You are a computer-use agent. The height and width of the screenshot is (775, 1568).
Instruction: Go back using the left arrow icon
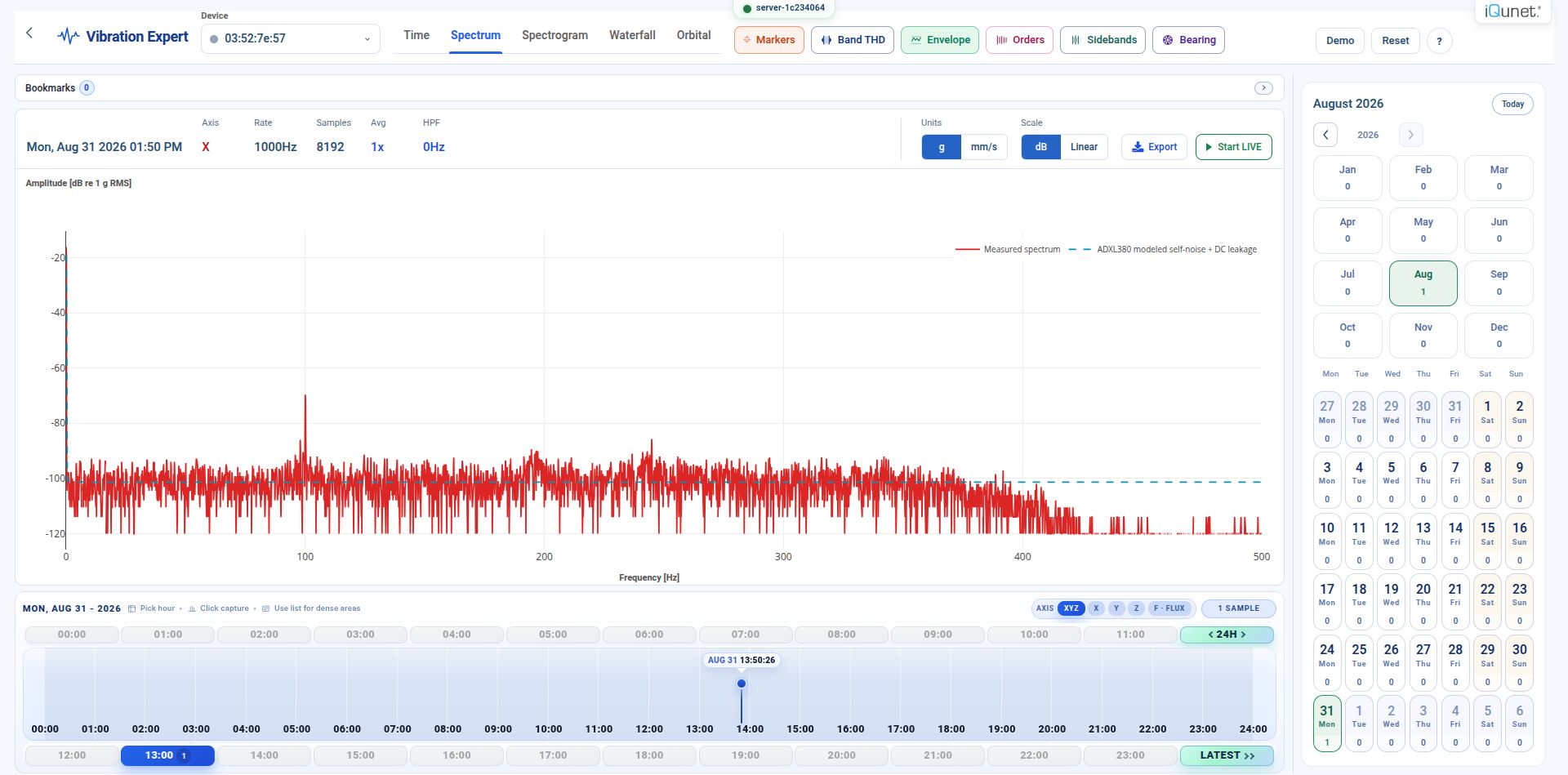29,33
